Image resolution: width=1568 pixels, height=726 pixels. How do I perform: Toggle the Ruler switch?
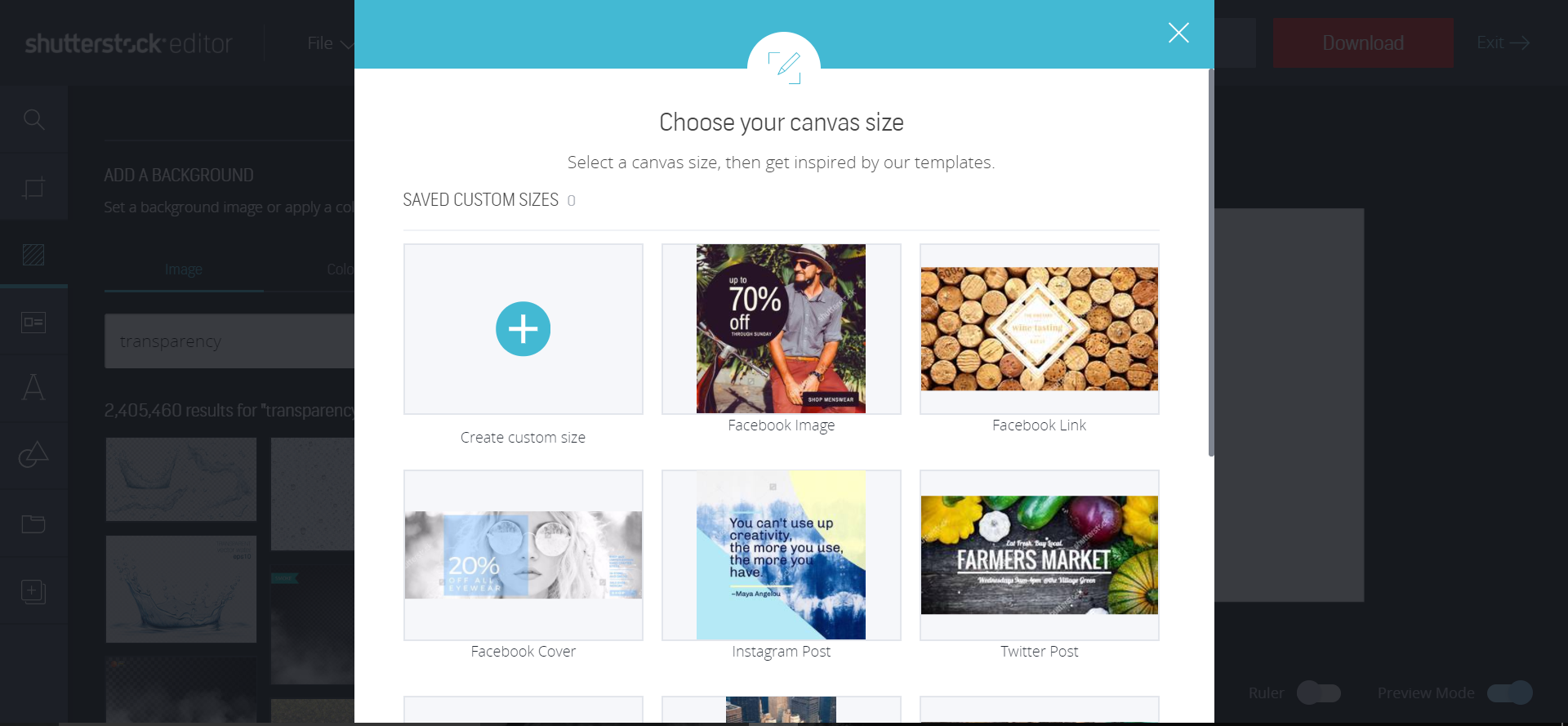click(1319, 693)
